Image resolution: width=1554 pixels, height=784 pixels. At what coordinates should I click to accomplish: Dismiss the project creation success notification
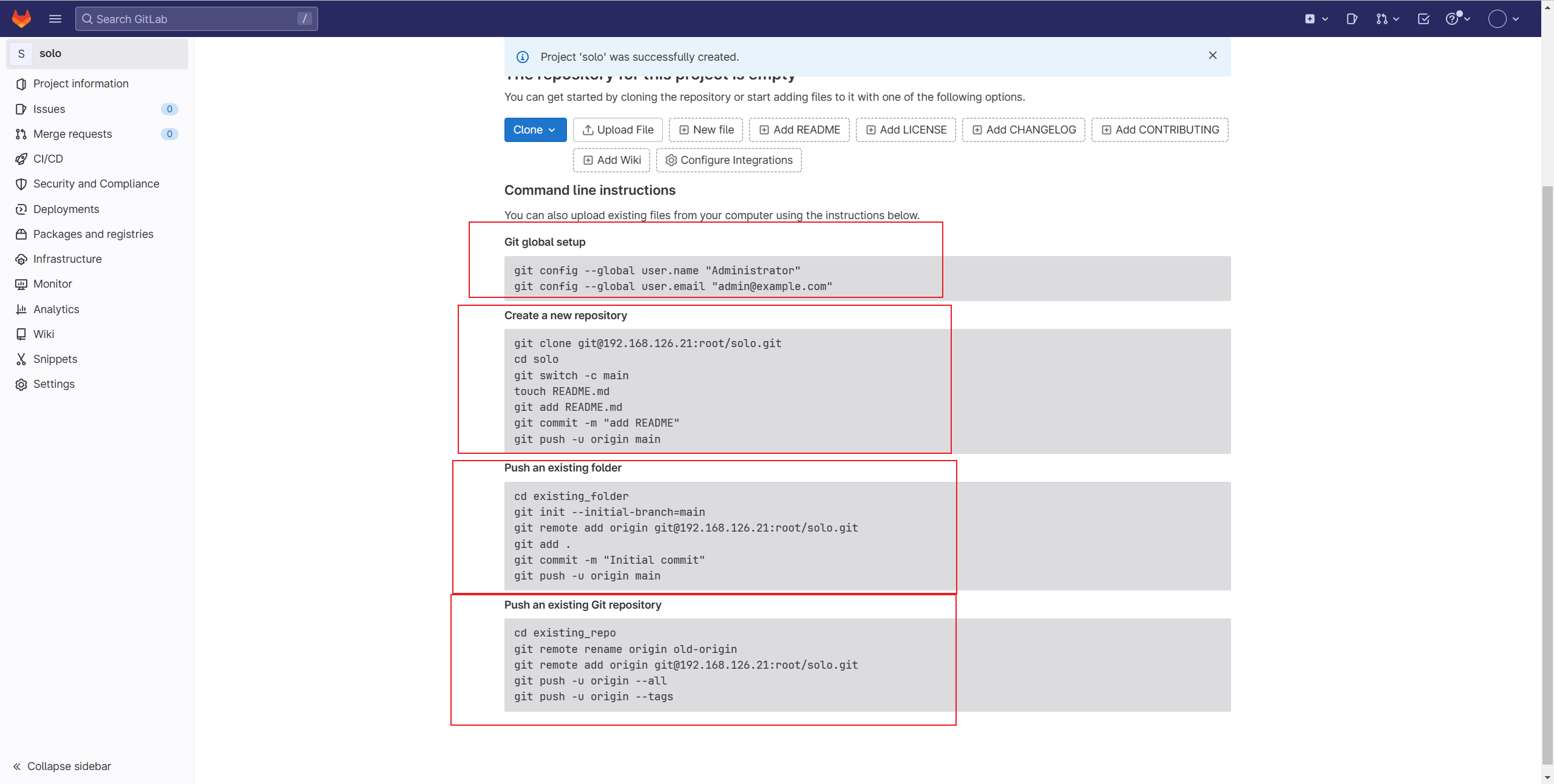(1213, 55)
